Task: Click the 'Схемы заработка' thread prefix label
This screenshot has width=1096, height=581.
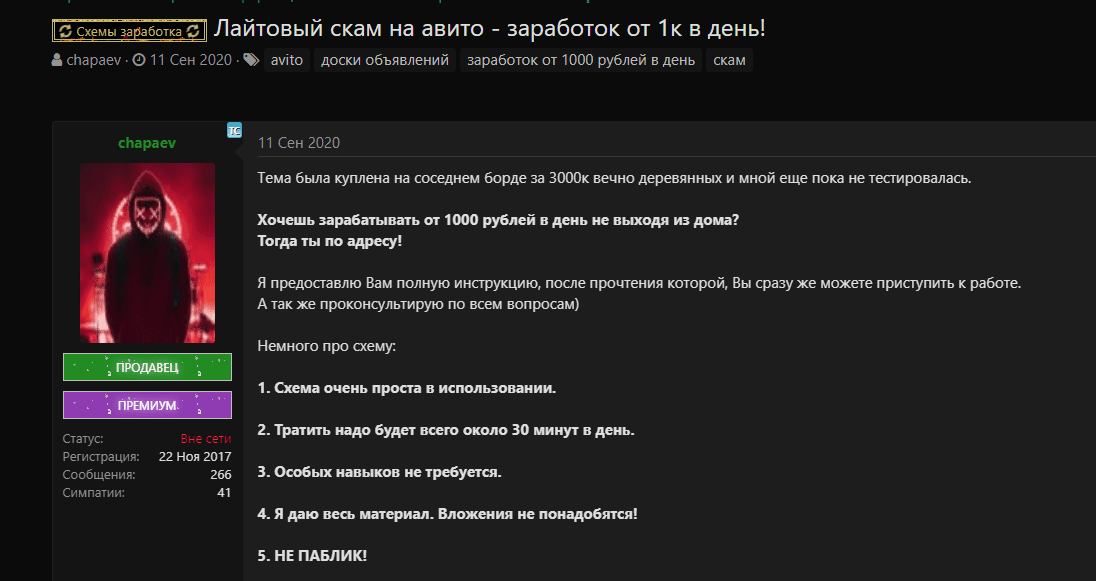Action: coord(129,32)
